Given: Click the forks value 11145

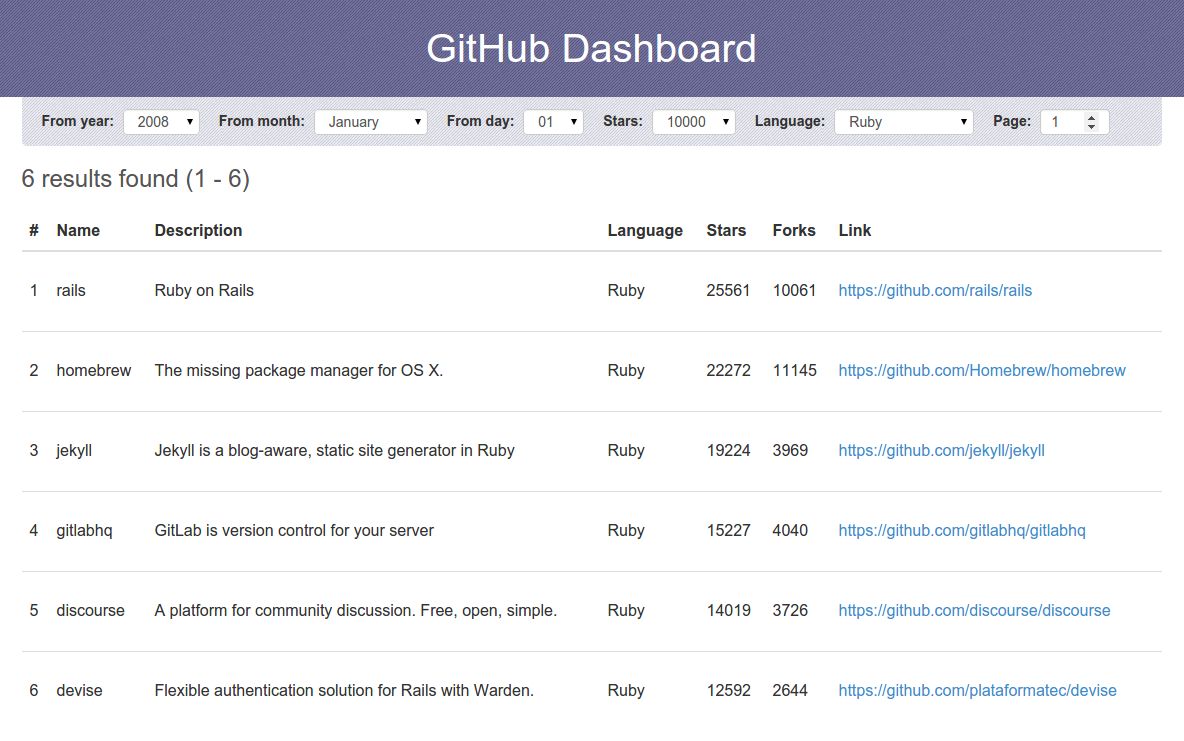Looking at the screenshot, I should coord(794,371).
